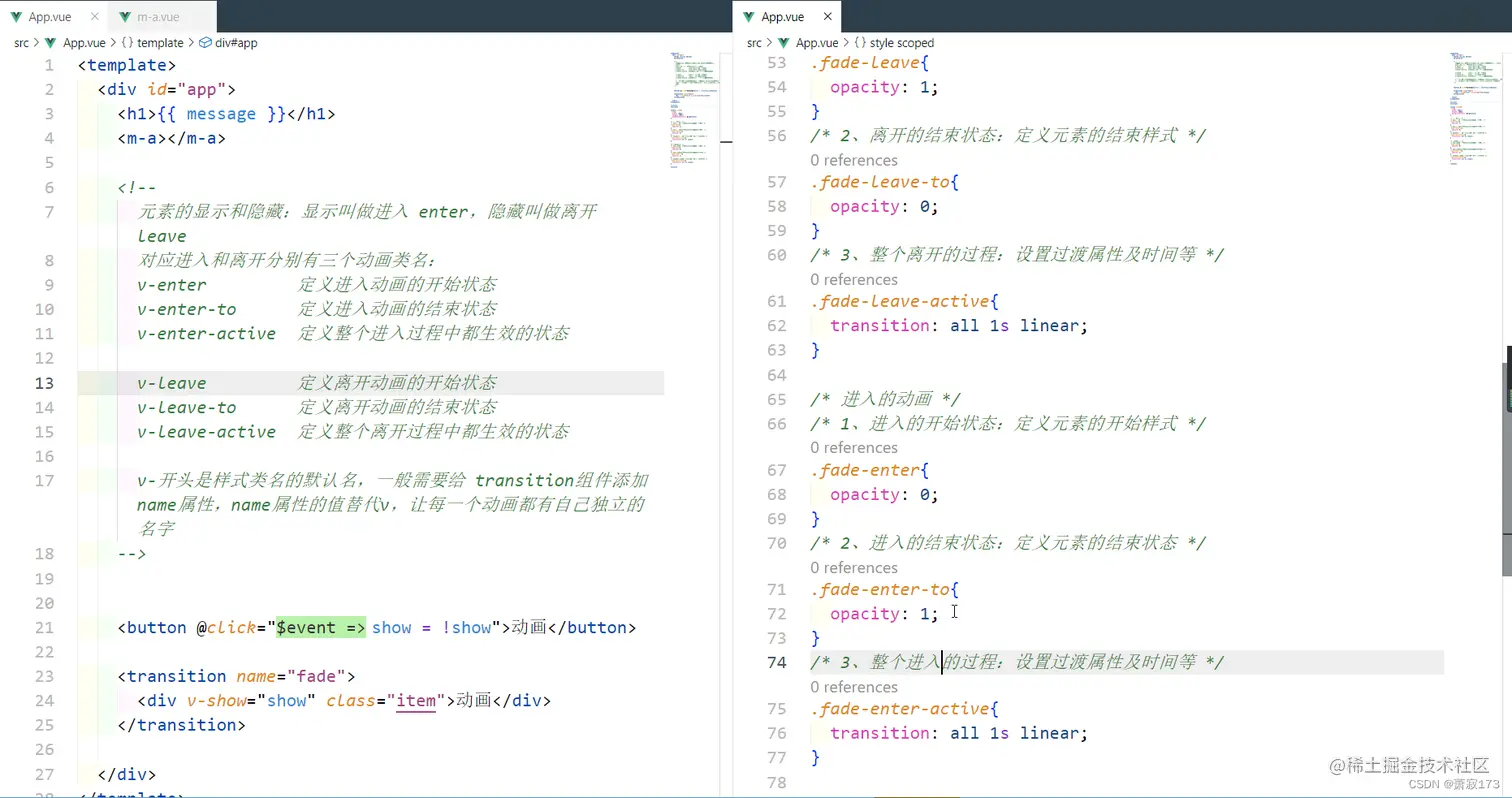Click the cube symbol icon before div#app breadcrumb
Image resolution: width=1512 pixels, height=798 pixels.
click(x=205, y=43)
